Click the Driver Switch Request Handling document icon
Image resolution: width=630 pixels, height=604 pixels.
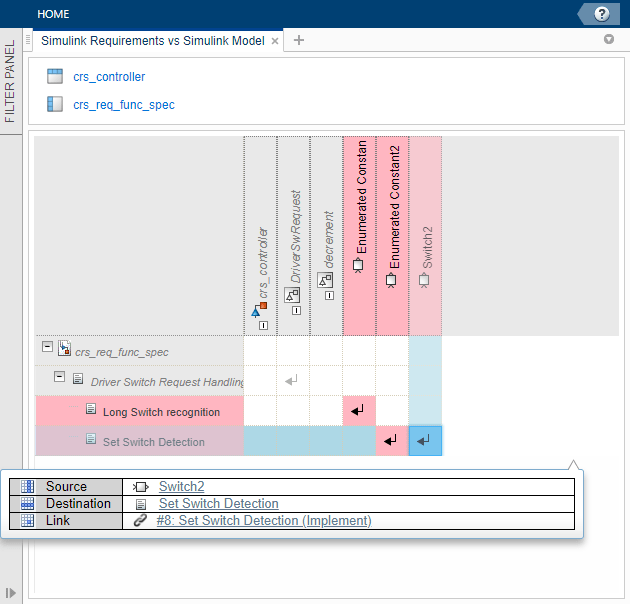[x=78, y=379]
